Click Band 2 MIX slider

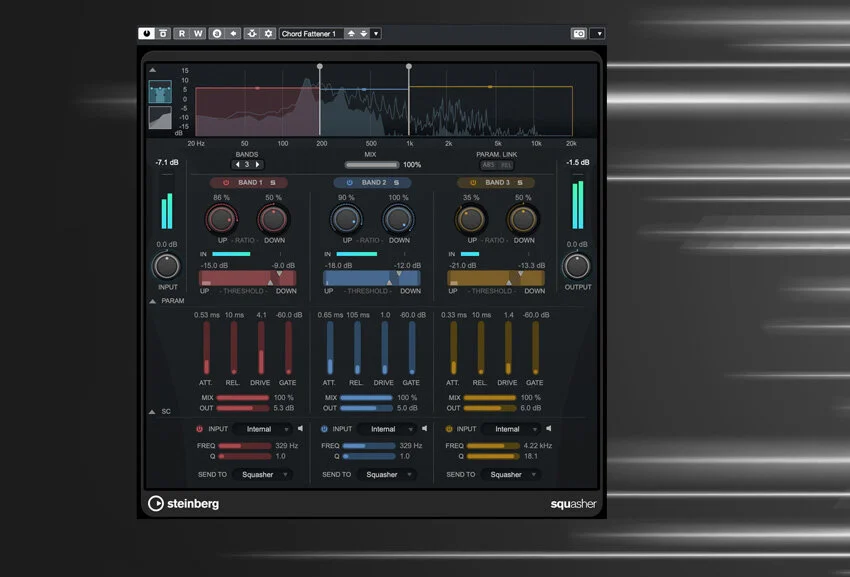[x=366, y=398]
